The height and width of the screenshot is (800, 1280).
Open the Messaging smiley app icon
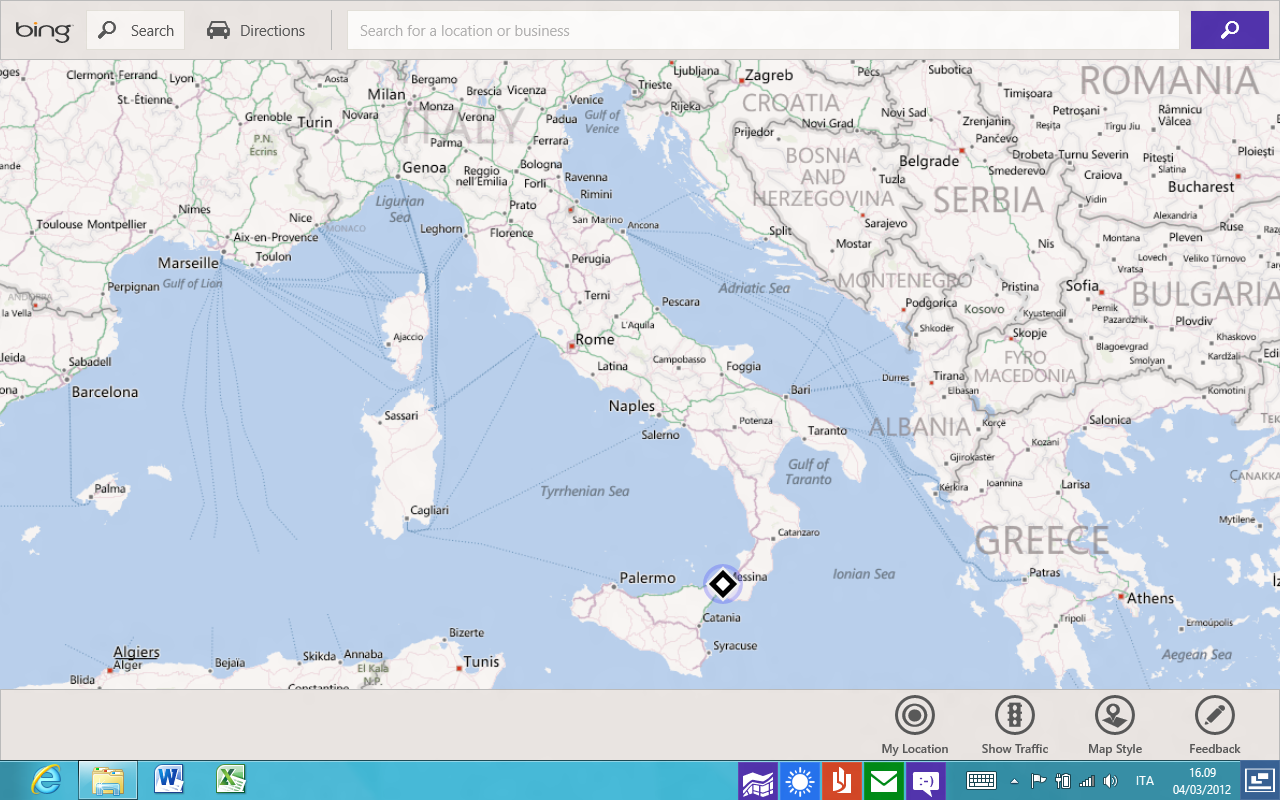(926, 782)
